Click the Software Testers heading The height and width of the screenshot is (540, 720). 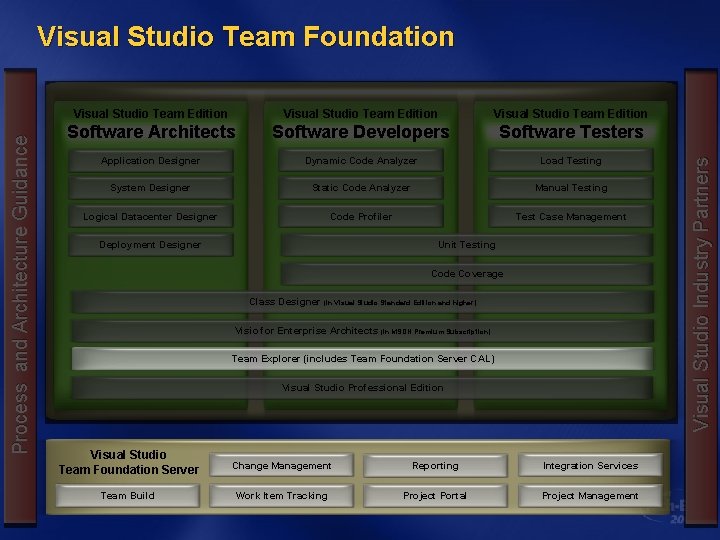pyautogui.click(x=571, y=132)
